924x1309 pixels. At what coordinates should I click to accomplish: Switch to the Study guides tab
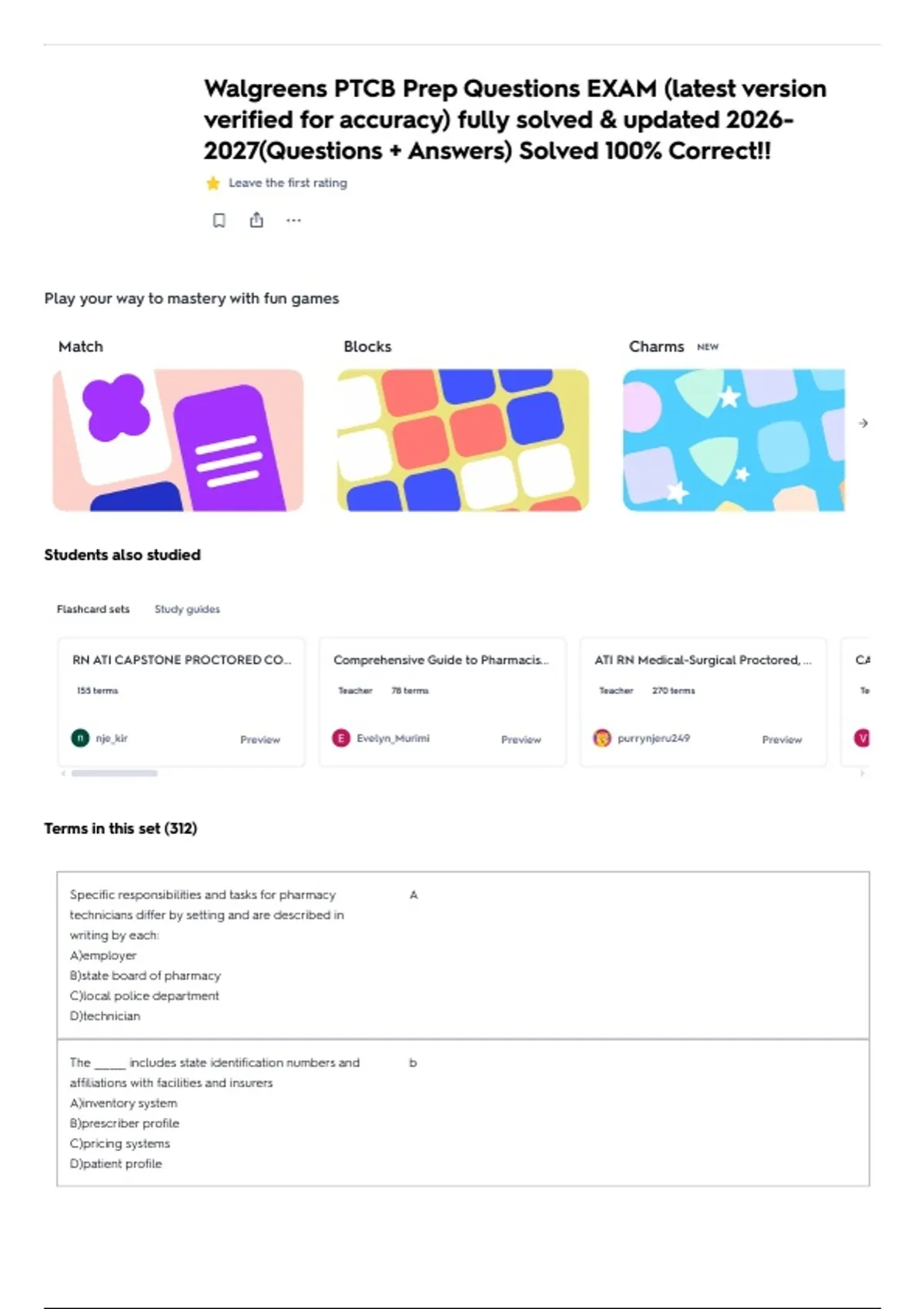tap(187, 609)
